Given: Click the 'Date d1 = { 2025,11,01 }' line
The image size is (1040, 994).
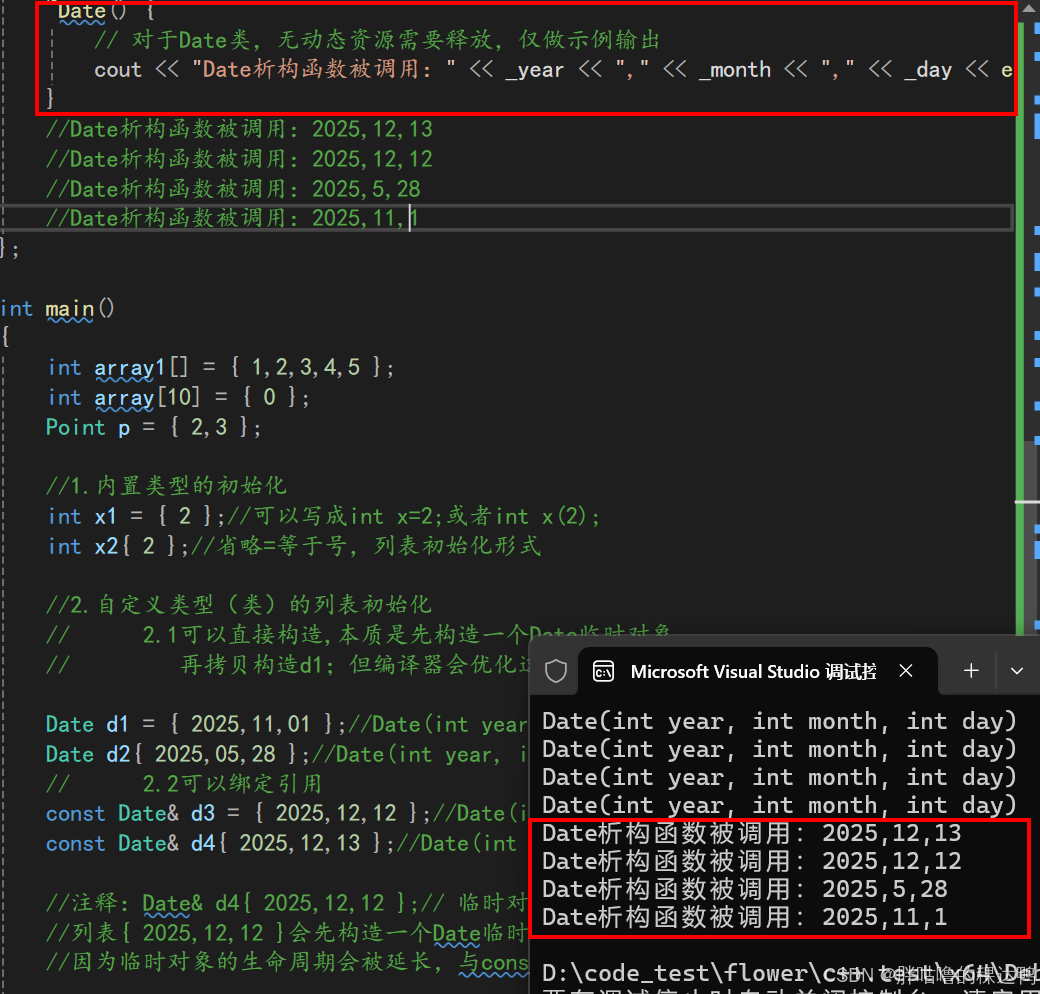Looking at the screenshot, I should point(196,724).
